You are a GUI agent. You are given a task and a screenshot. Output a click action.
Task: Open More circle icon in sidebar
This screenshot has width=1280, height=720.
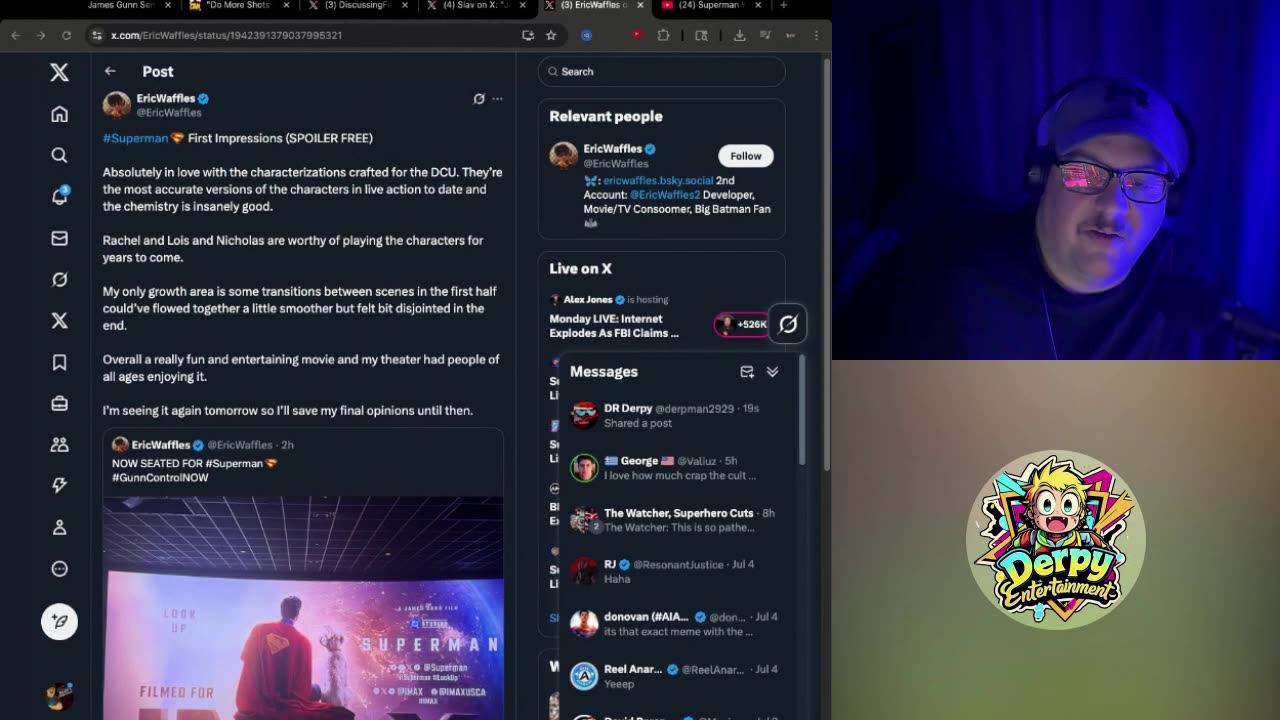(59, 568)
